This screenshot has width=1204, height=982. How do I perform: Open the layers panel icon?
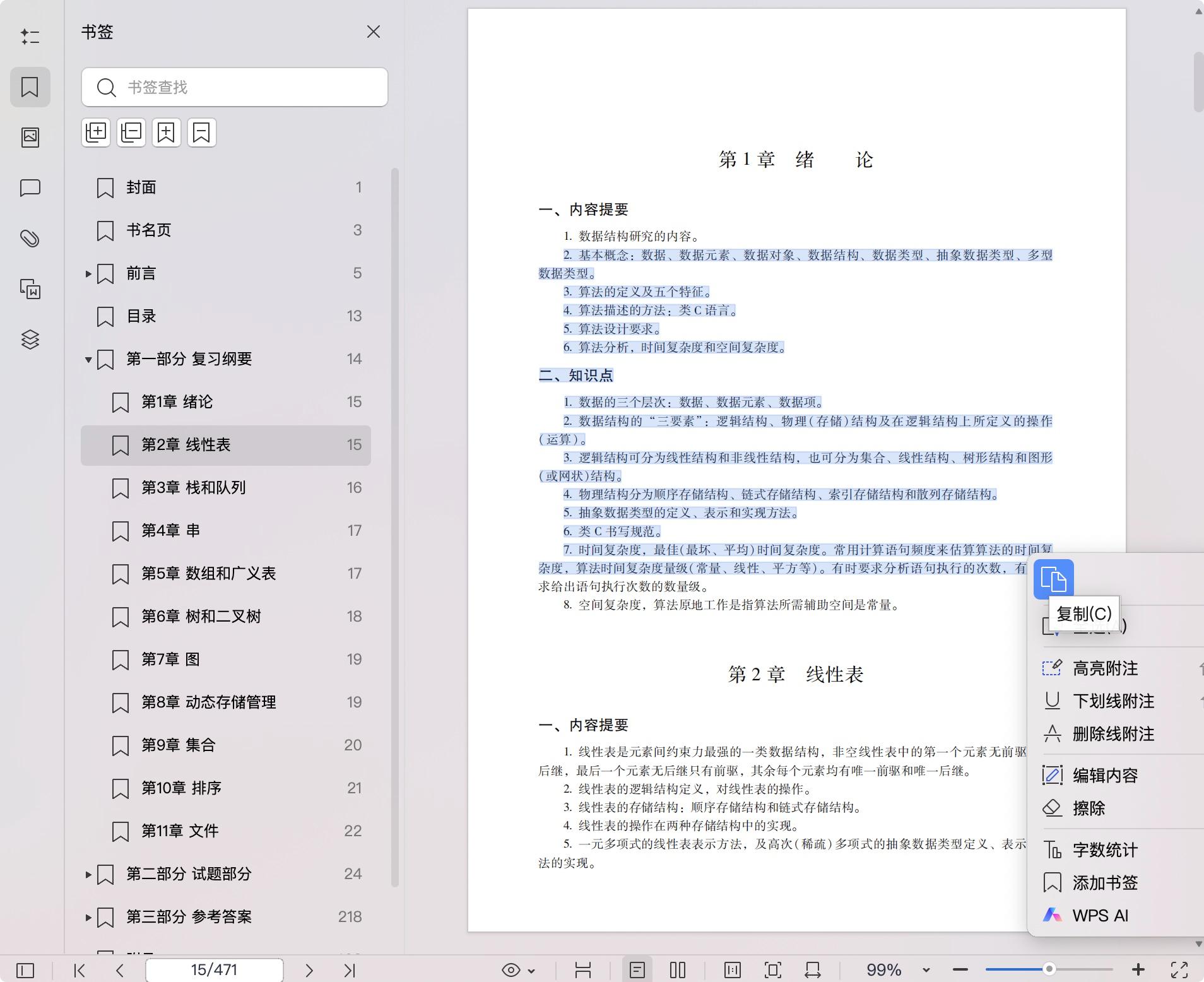pyautogui.click(x=30, y=340)
